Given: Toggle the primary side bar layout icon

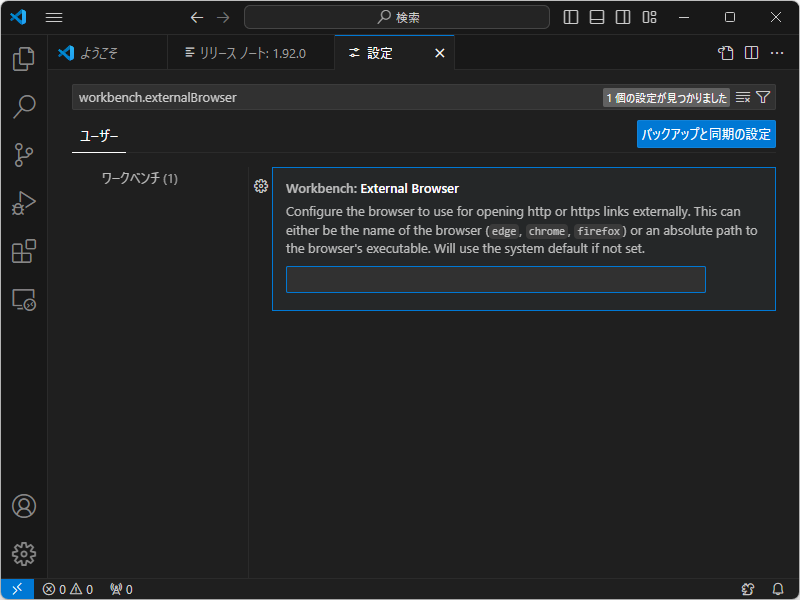Looking at the screenshot, I should (x=571, y=17).
